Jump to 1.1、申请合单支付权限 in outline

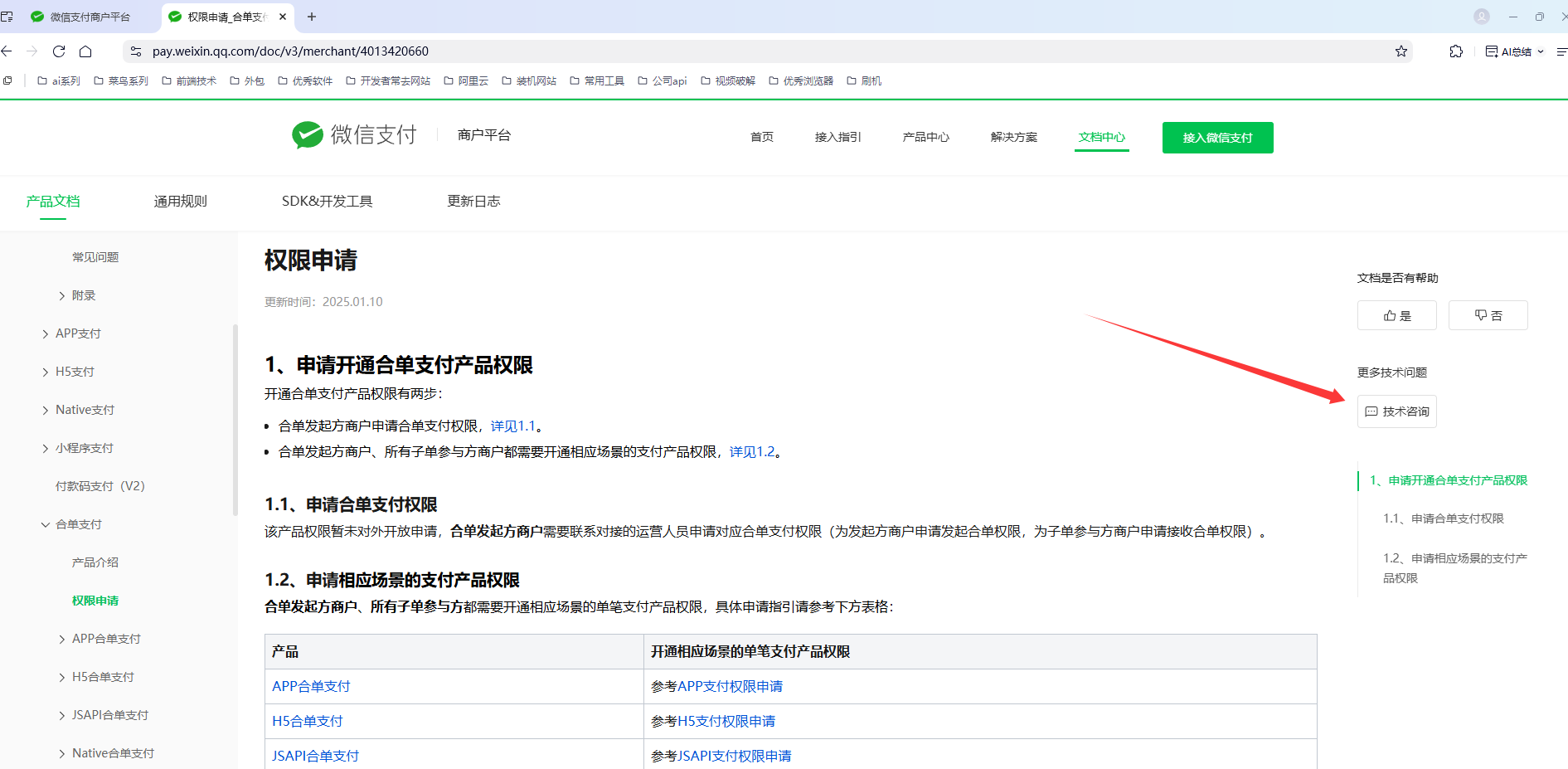tap(1444, 518)
